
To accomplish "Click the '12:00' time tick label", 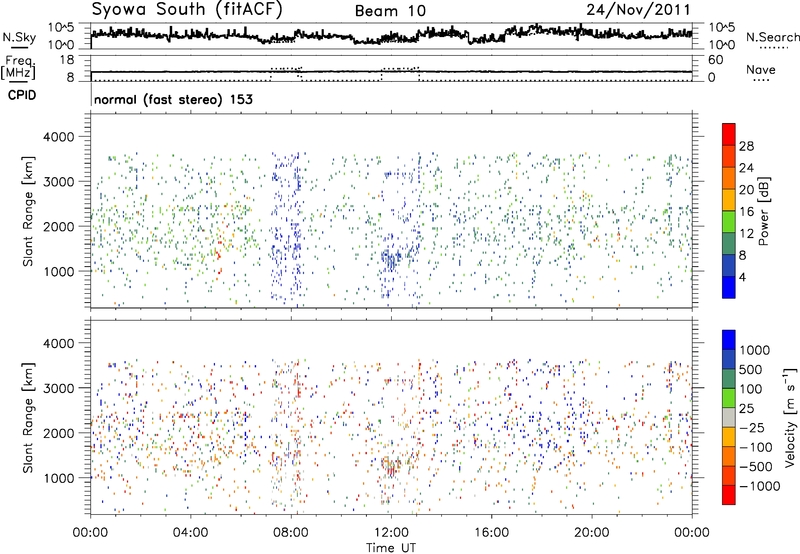I will 391,533.
